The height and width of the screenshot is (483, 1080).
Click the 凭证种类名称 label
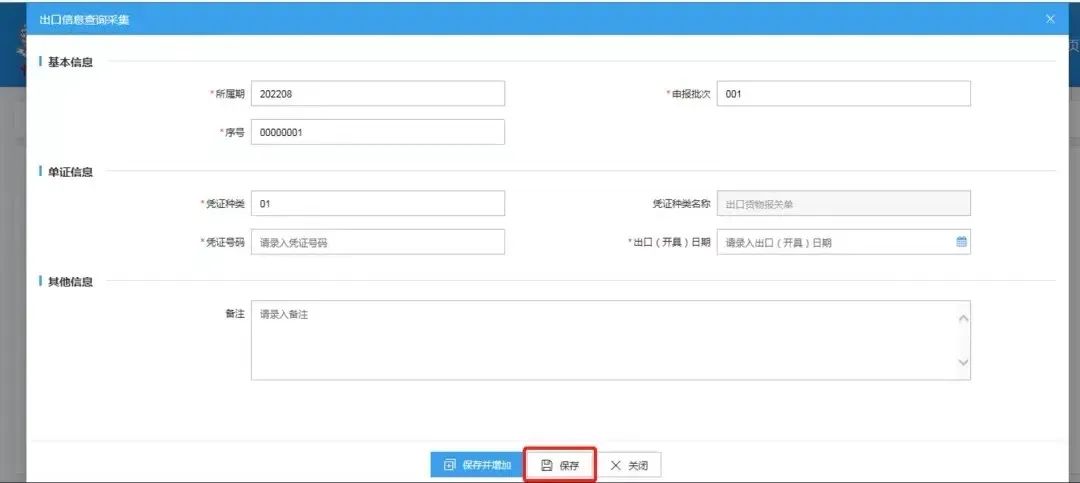pos(681,204)
